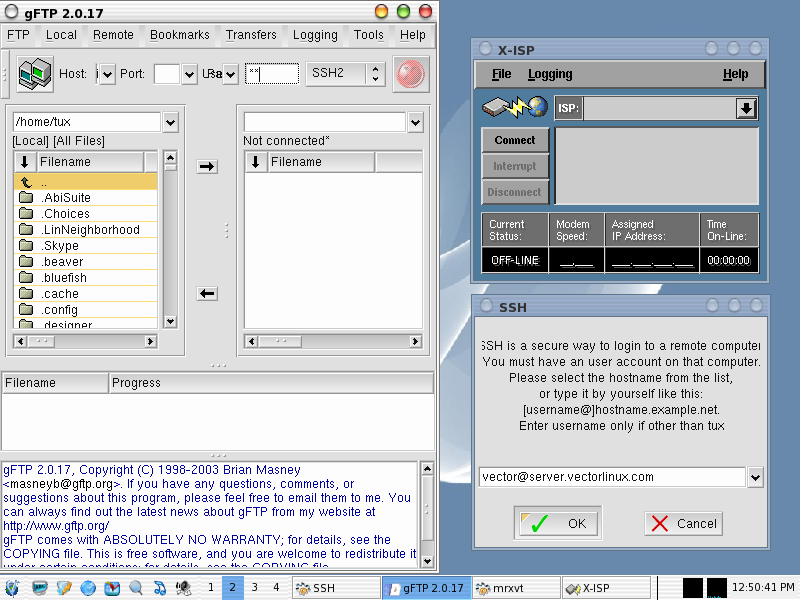Click the left arrow download transfer button
800x600 pixels.
(207, 293)
